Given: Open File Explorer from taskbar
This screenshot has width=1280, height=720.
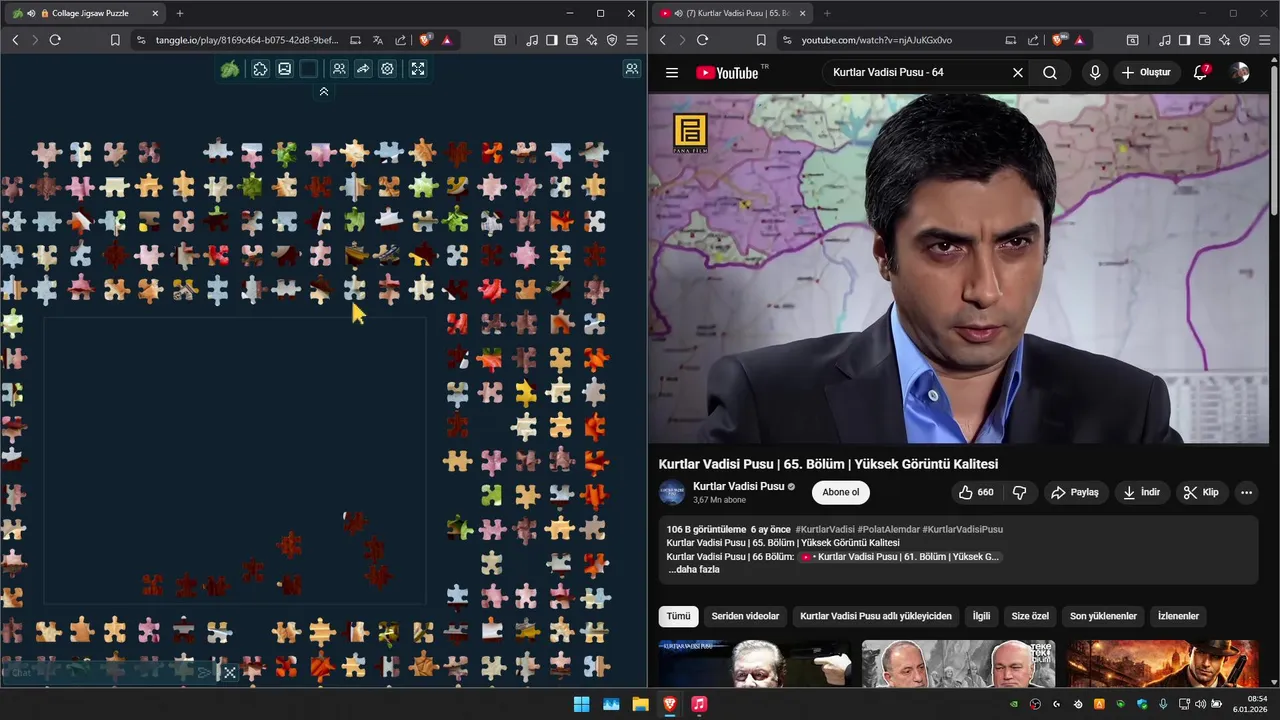Looking at the screenshot, I should click(640, 704).
